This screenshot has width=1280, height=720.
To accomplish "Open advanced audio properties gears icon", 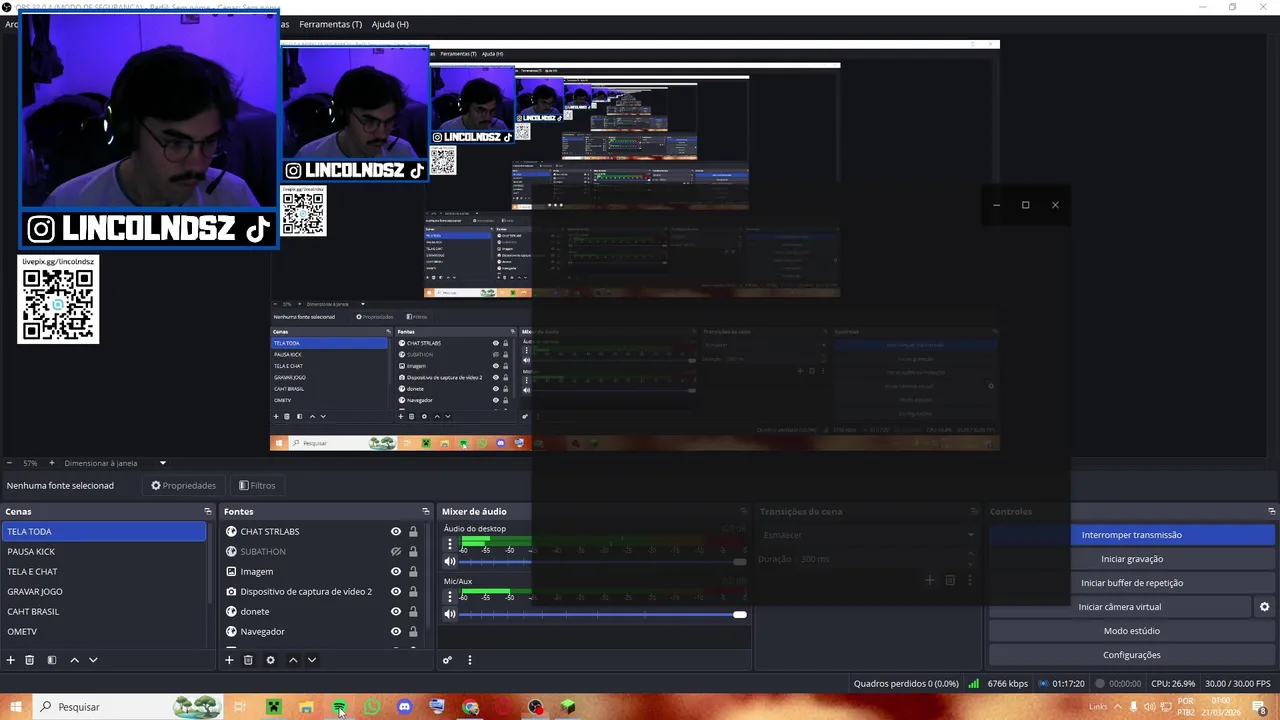I will (x=447, y=660).
